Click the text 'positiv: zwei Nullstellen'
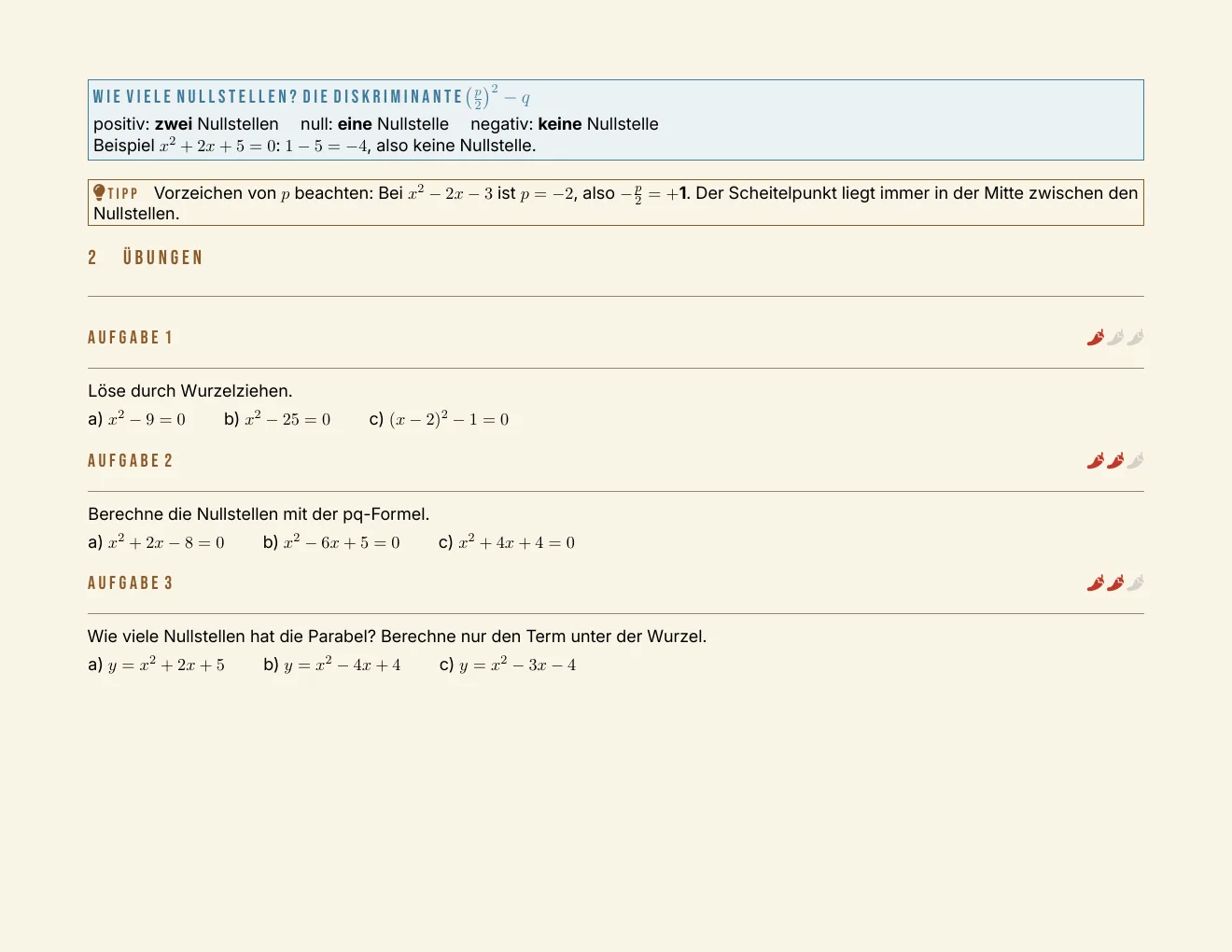Screen dimensions: 1232x952 186,124
